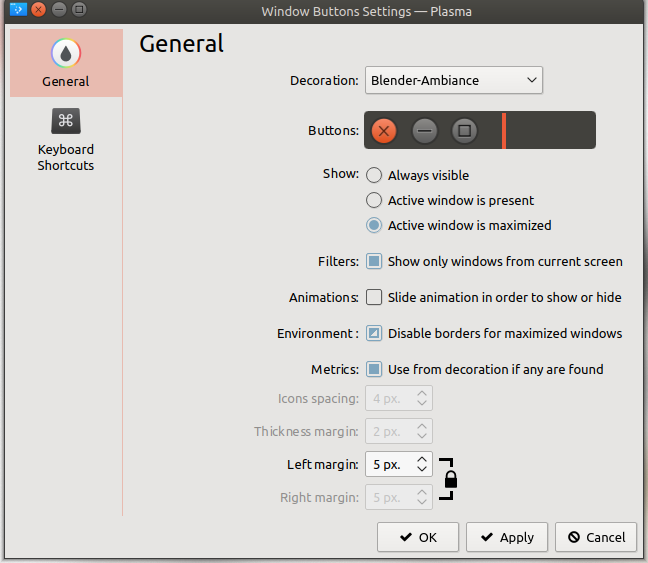Click the water drop General icon
The width and height of the screenshot is (648, 563).
pos(66,53)
